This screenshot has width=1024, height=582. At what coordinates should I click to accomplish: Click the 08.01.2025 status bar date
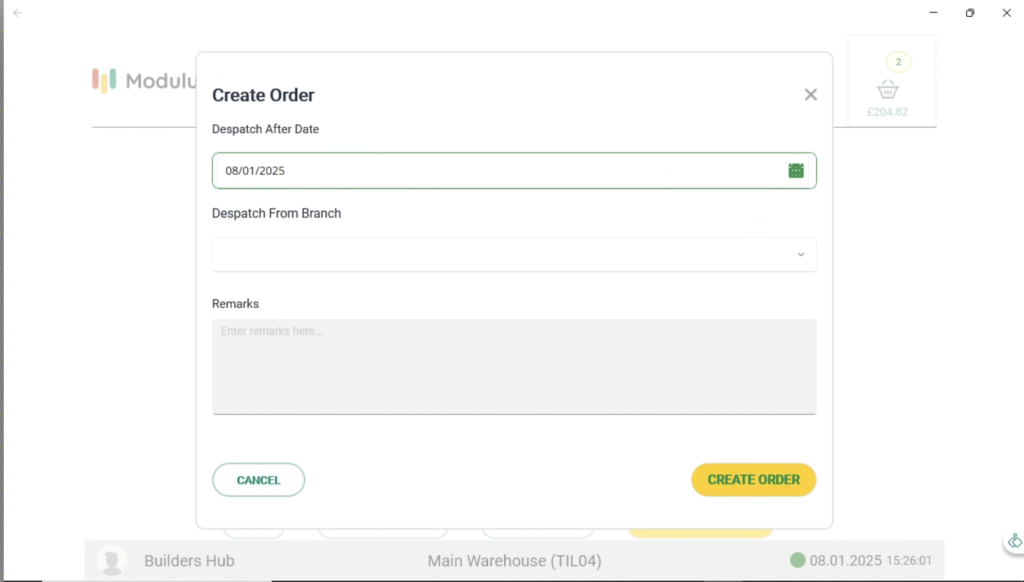(x=845, y=561)
